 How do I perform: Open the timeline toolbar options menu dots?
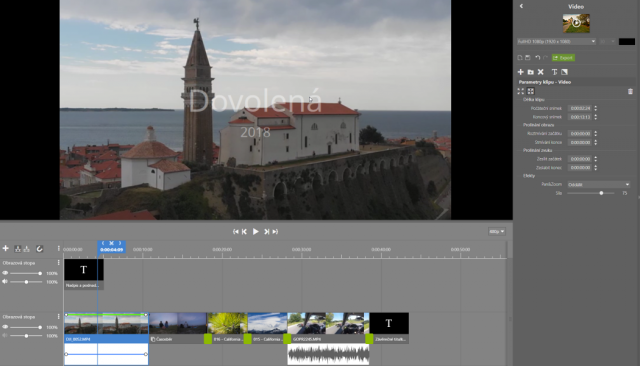pyautogui.click(x=58, y=248)
